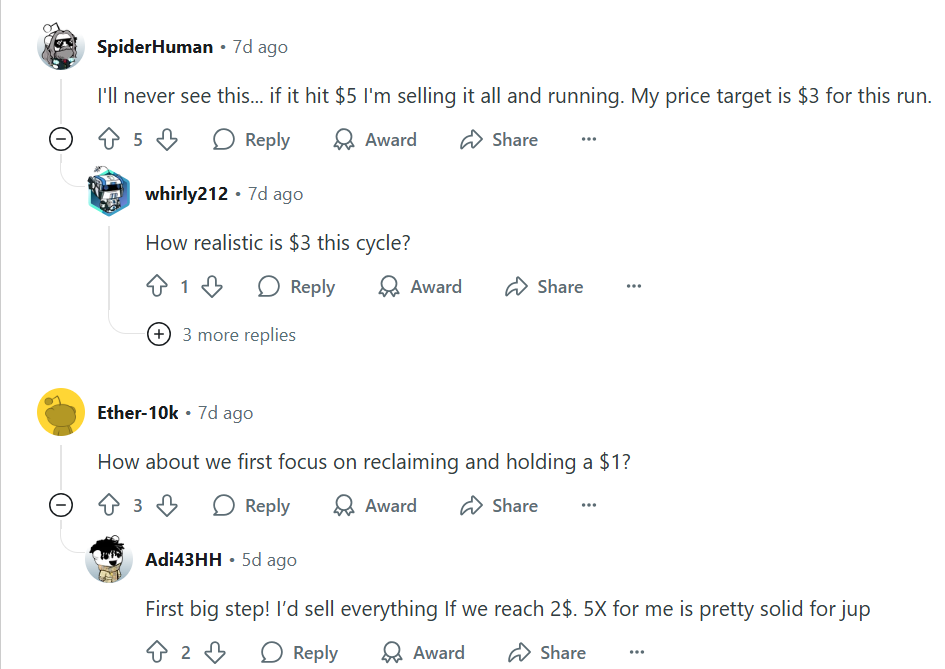This screenshot has height=669, width=945.
Task: Downvote whirly212's reply
Action: (212, 287)
